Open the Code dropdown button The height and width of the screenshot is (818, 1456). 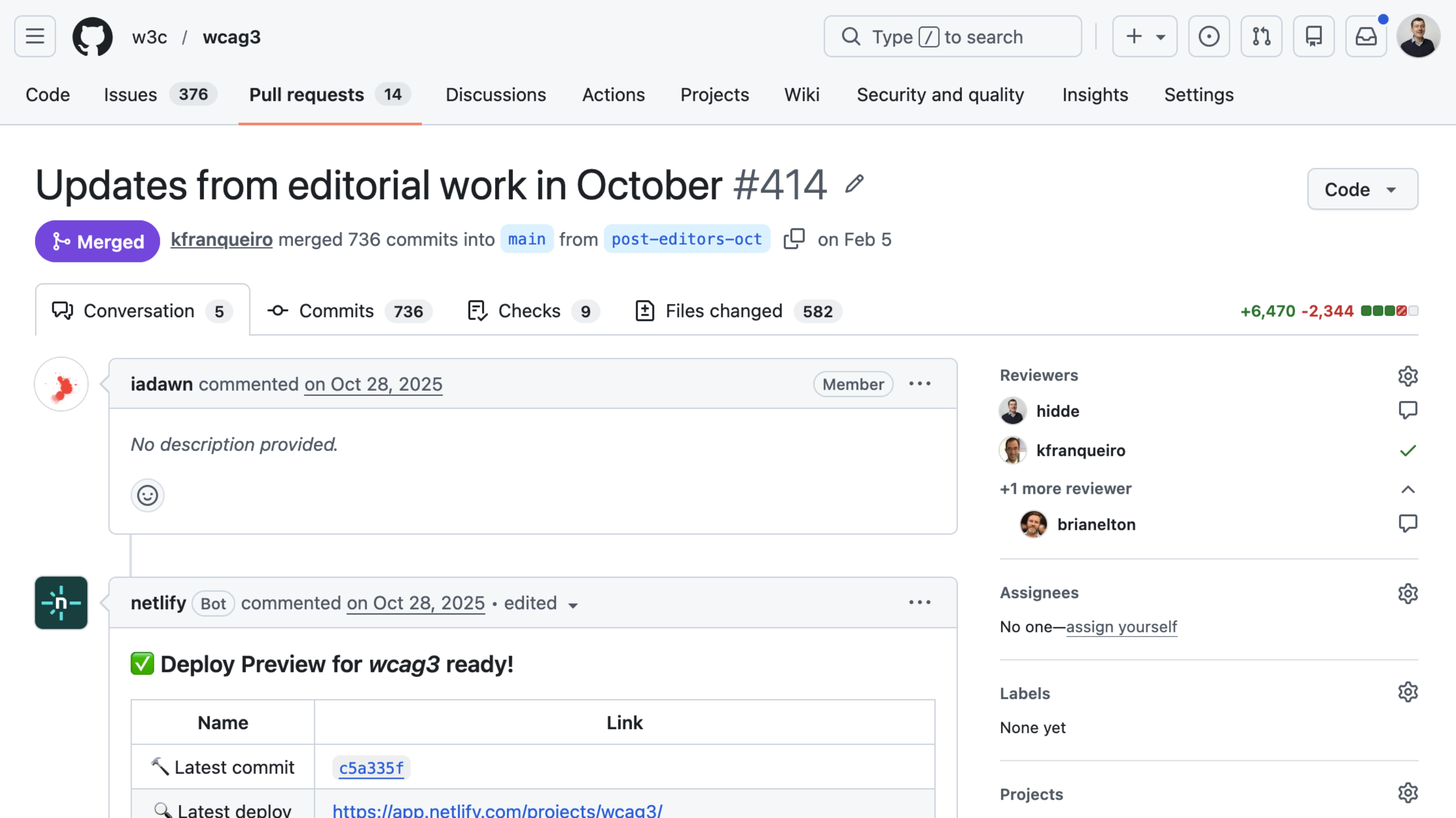coord(1362,190)
